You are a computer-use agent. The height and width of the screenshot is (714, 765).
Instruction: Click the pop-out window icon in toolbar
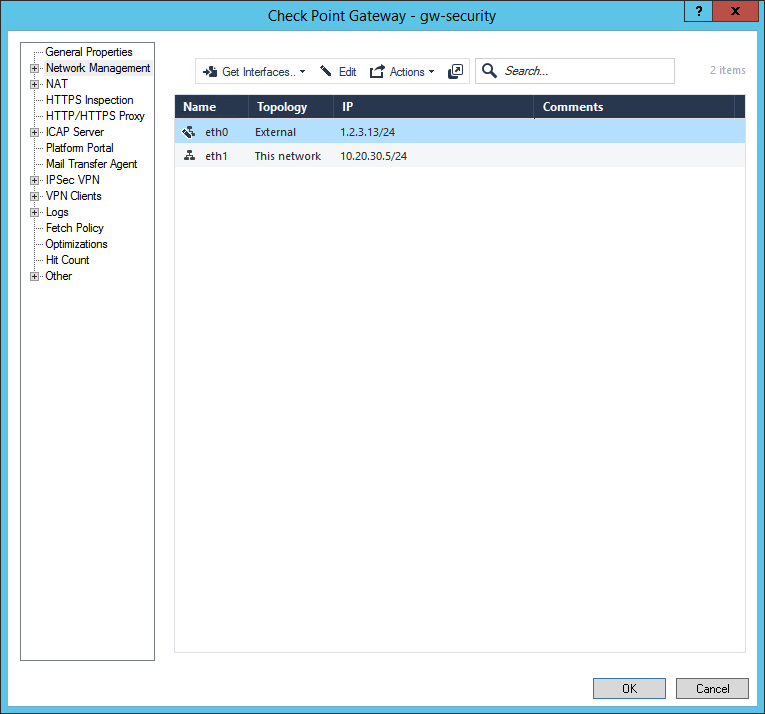tap(456, 72)
